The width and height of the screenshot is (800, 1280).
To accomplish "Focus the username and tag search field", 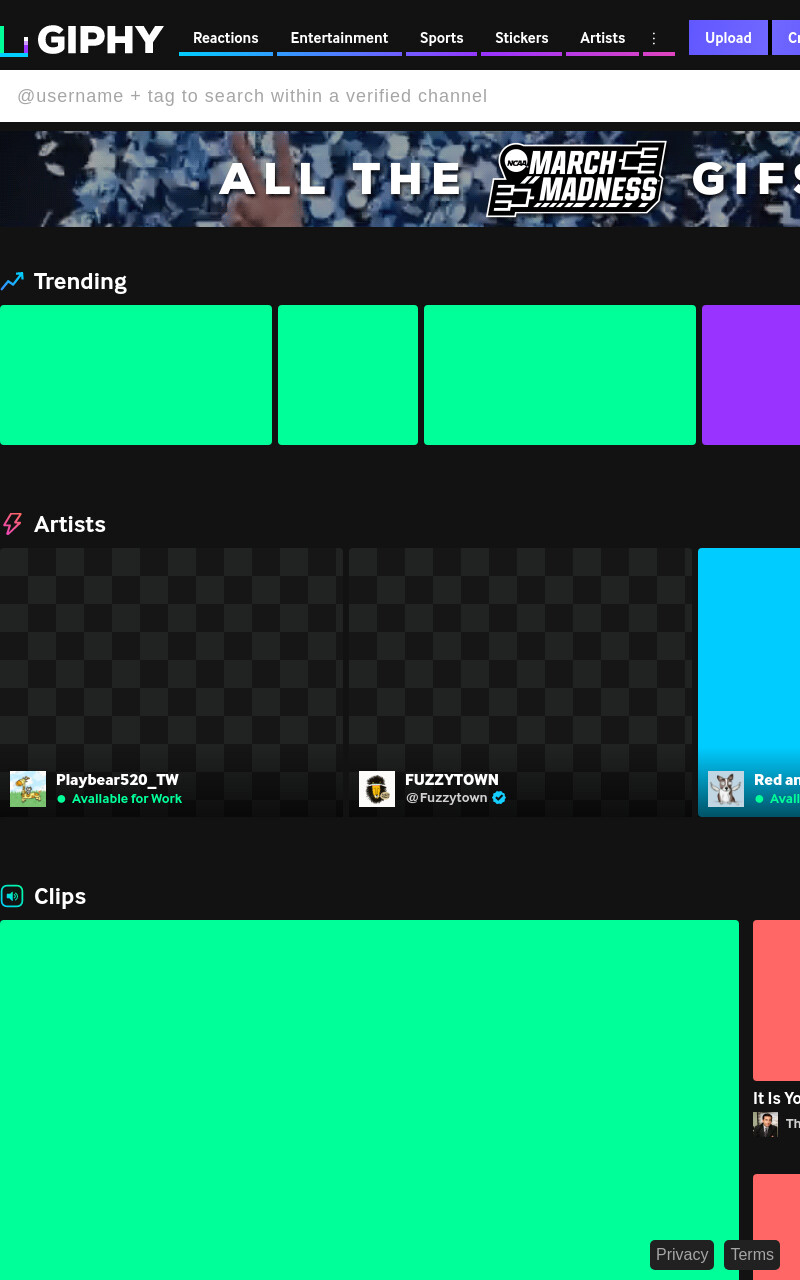I will [400, 96].
